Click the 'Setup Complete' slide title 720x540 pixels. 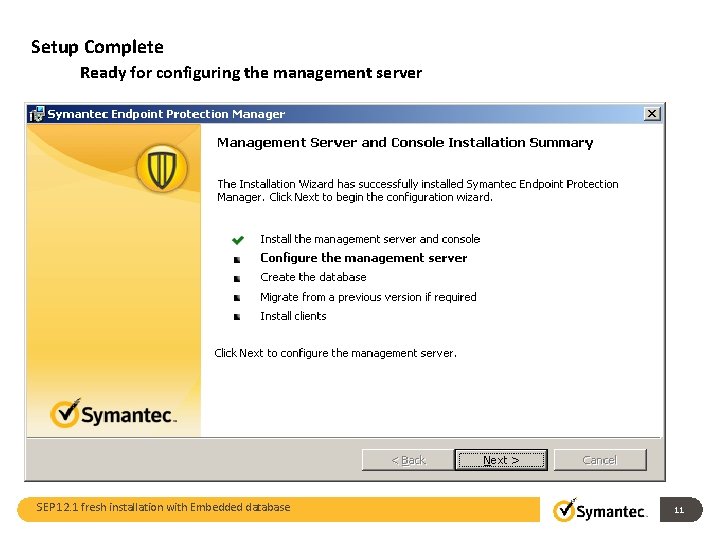coord(97,47)
